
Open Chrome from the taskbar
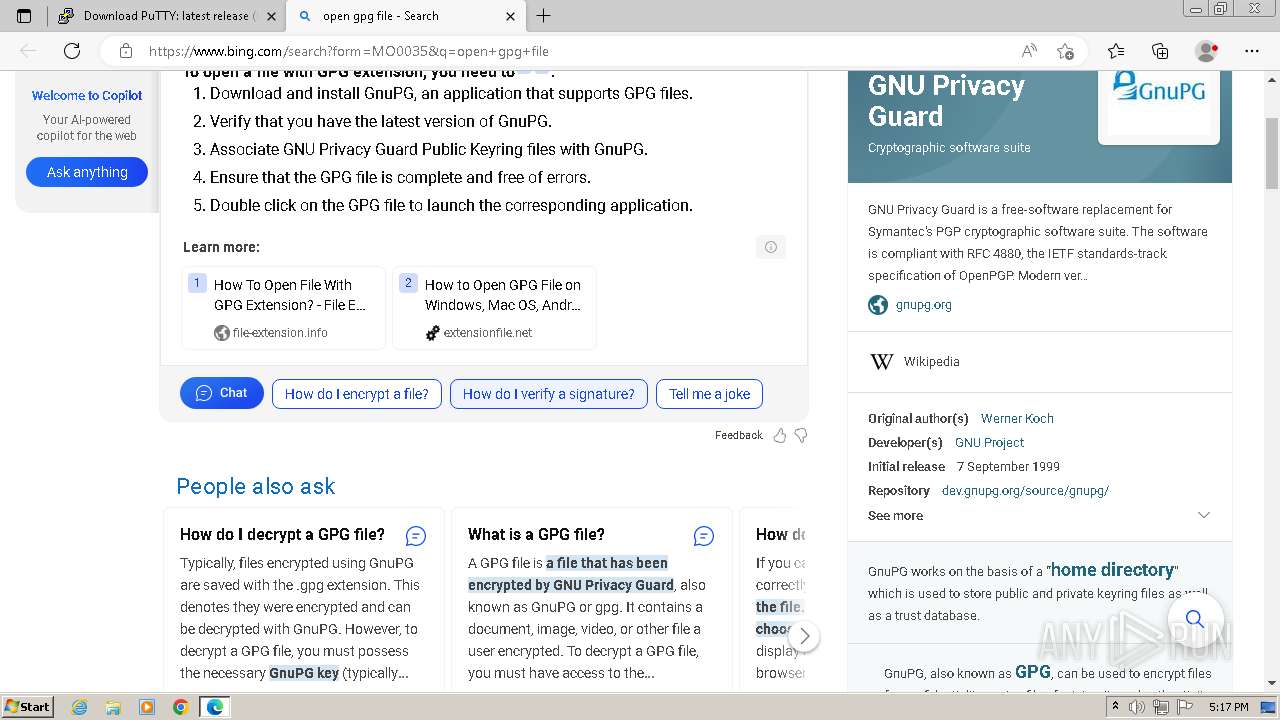180,707
